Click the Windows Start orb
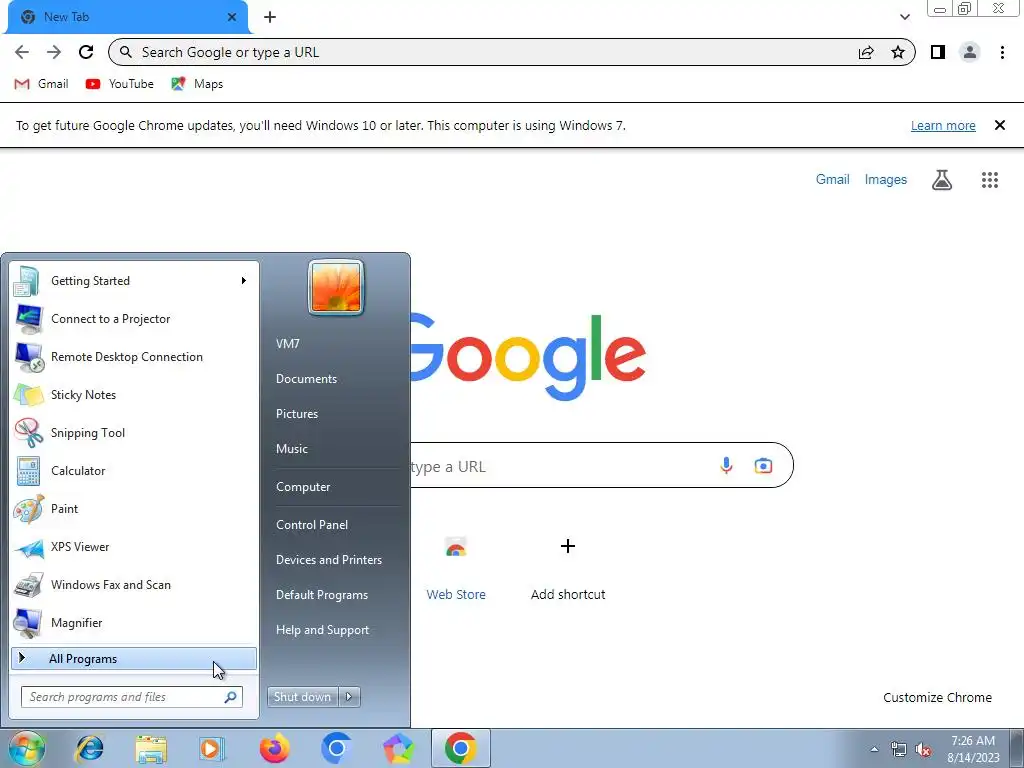The image size is (1024, 768). click(27, 748)
